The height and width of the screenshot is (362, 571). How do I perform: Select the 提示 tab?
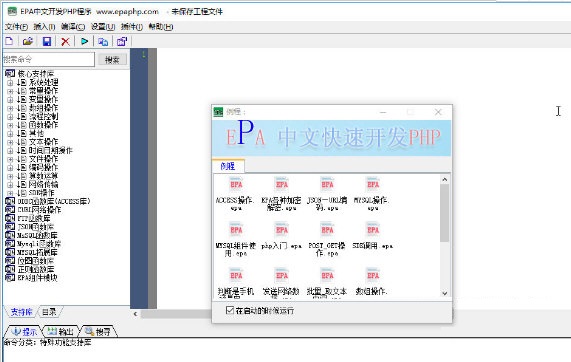[24, 331]
